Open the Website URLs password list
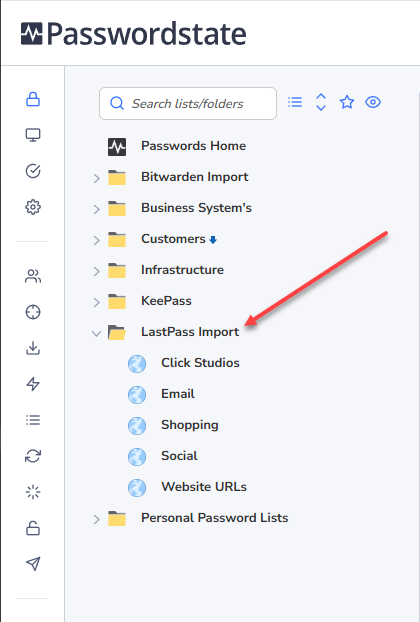This screenshot has width=420, height=622. [204, 487]
